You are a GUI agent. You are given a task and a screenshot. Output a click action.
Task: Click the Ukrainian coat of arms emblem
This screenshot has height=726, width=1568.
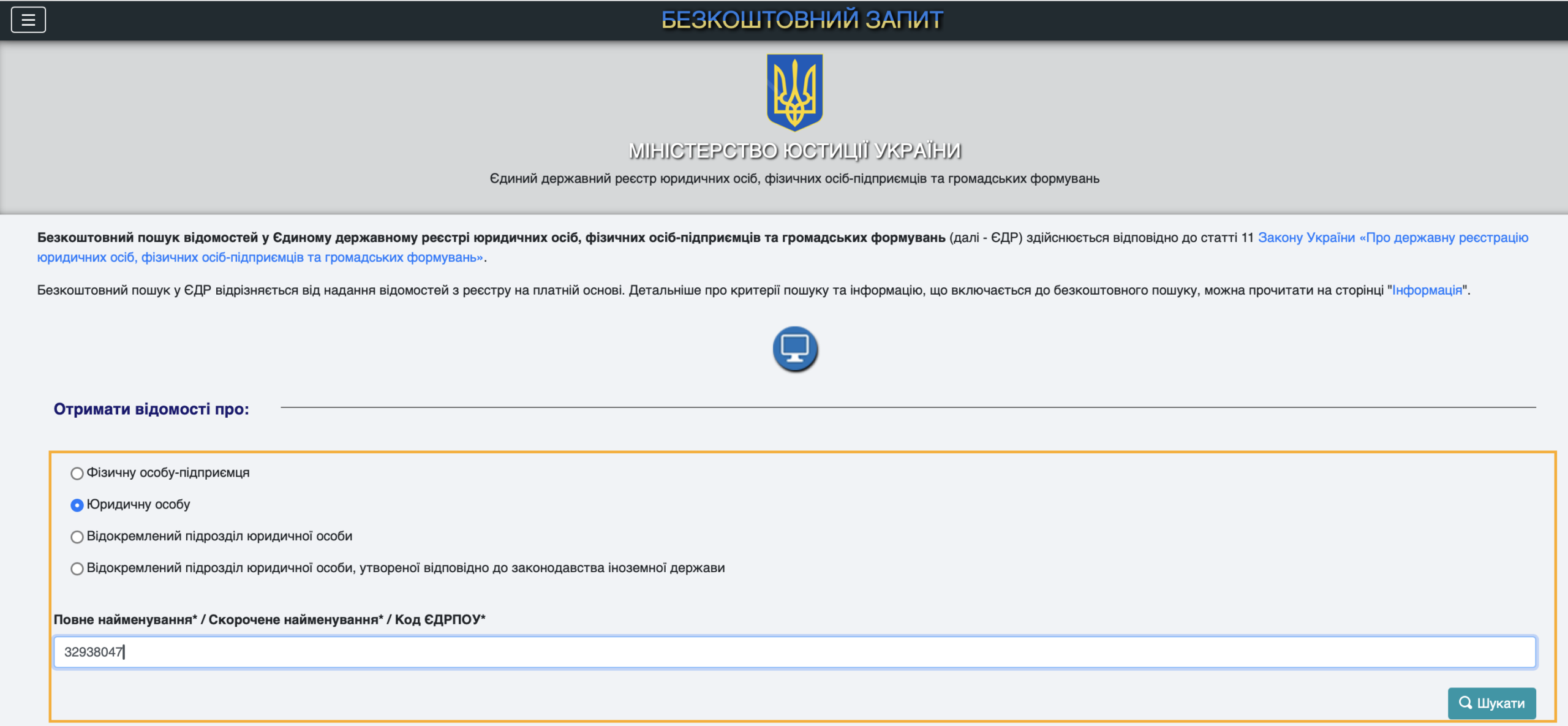[x=794, y=92]
